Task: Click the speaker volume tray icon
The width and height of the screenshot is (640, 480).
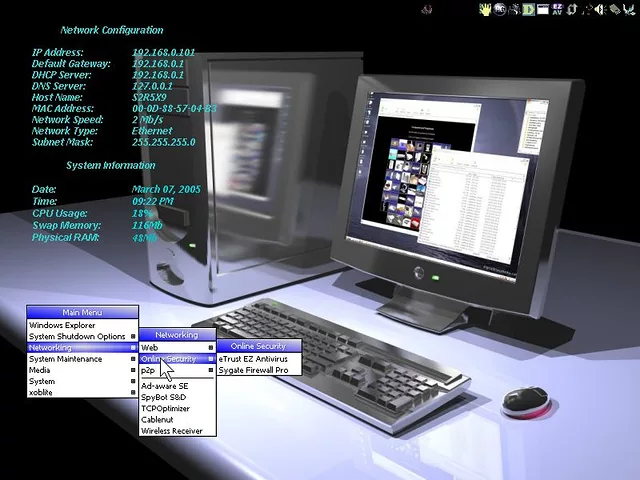Action: tap(600, 9)
